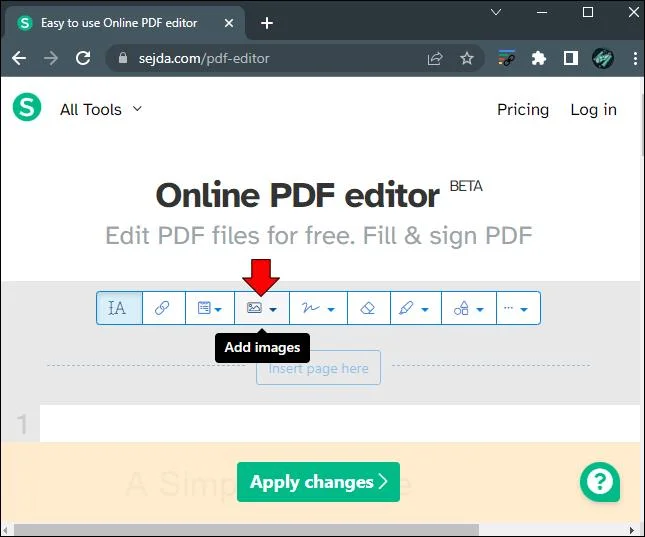Select the Shapes tool icon

[461, 308]
